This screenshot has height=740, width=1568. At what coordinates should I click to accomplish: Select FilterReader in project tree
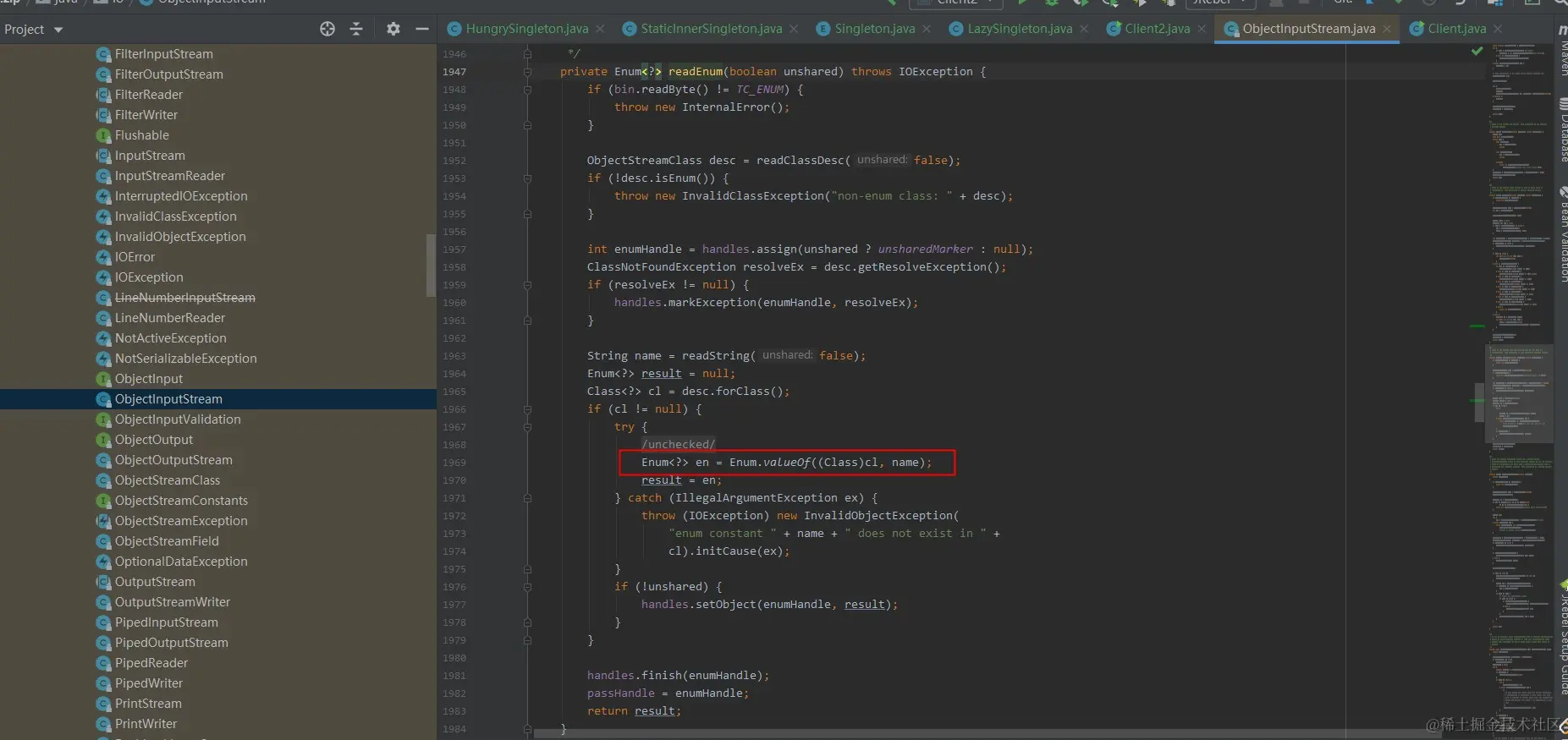(148, 95)
